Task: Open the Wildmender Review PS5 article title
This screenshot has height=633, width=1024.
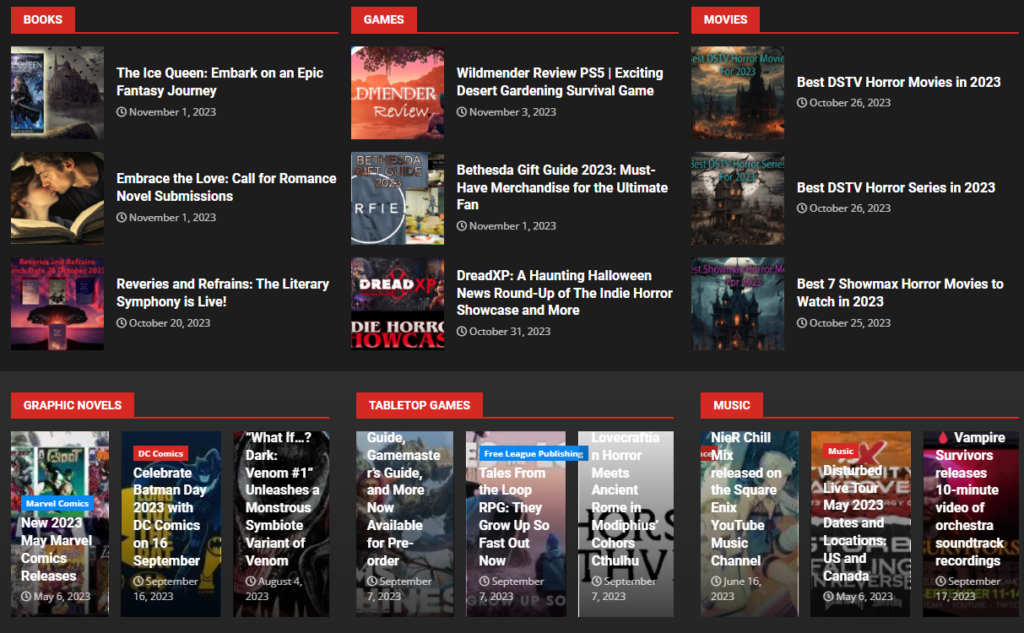Action: (560, 82)
